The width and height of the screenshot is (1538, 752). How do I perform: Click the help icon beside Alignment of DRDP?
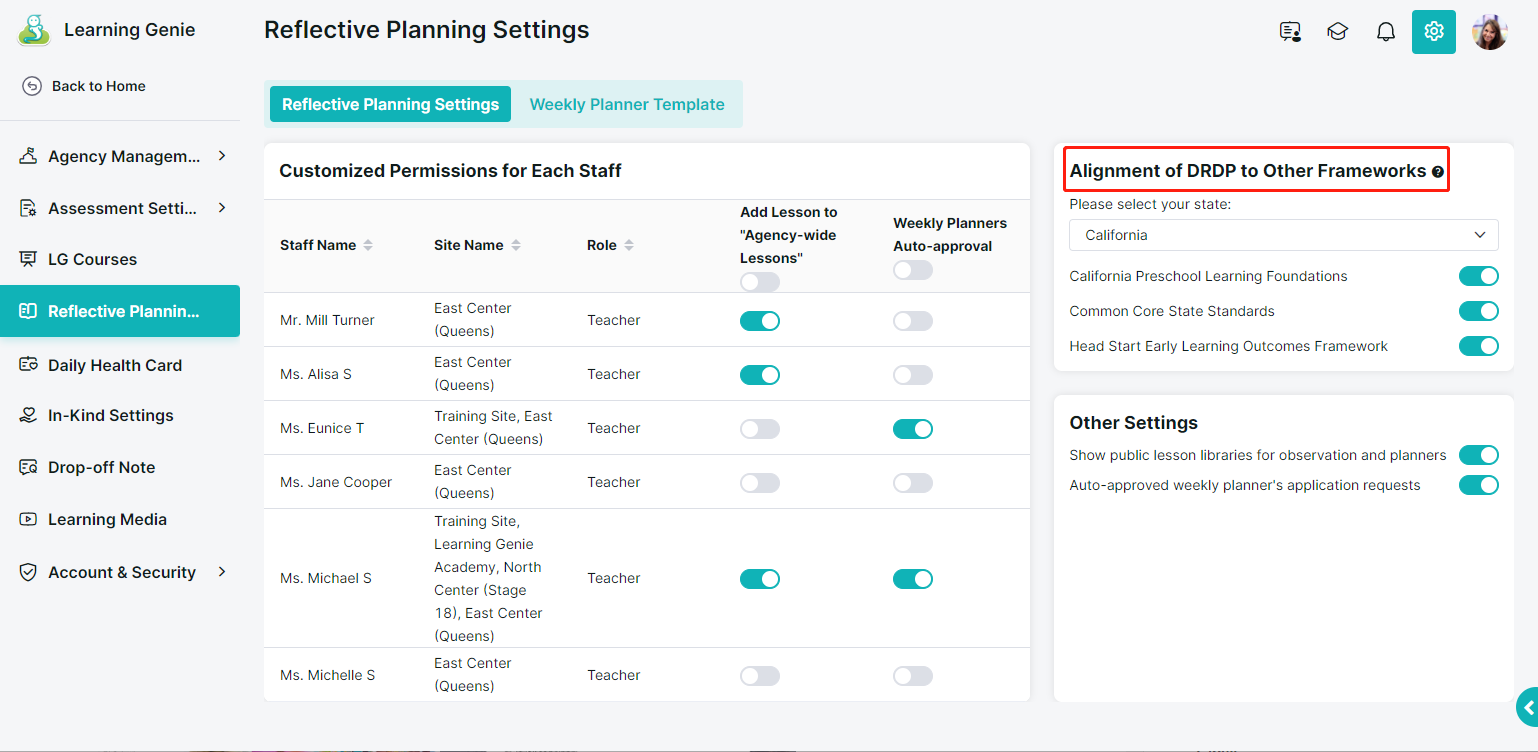click(1438, 172)
